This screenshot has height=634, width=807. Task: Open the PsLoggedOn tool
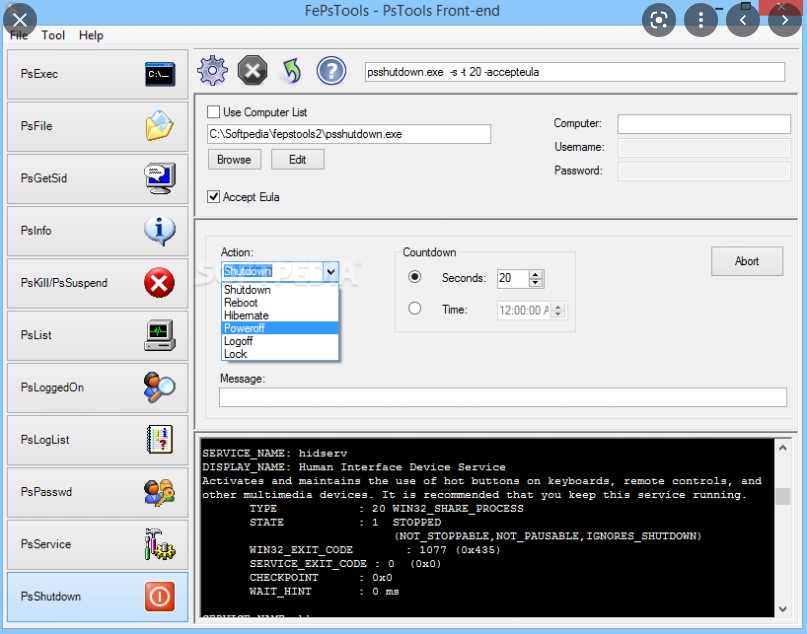[x=97, y=388]
